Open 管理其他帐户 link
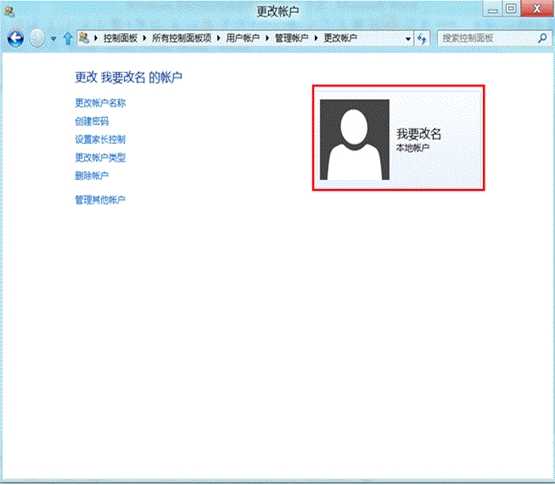The image size is (555, 485). pyautogui.click(x=100, y=200)
